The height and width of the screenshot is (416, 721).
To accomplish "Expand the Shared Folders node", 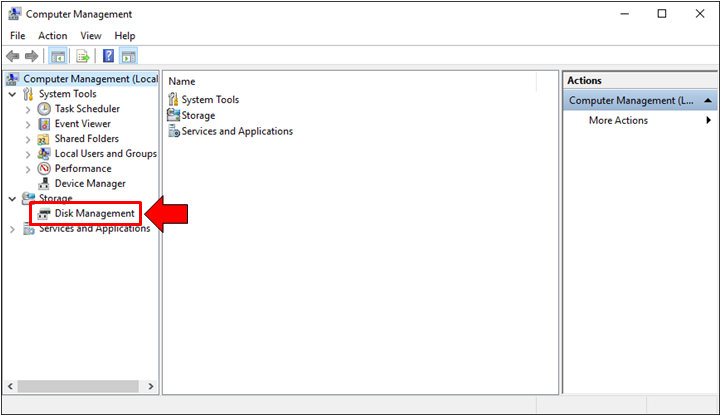I will pyautogui.click(x=28, y=140).
